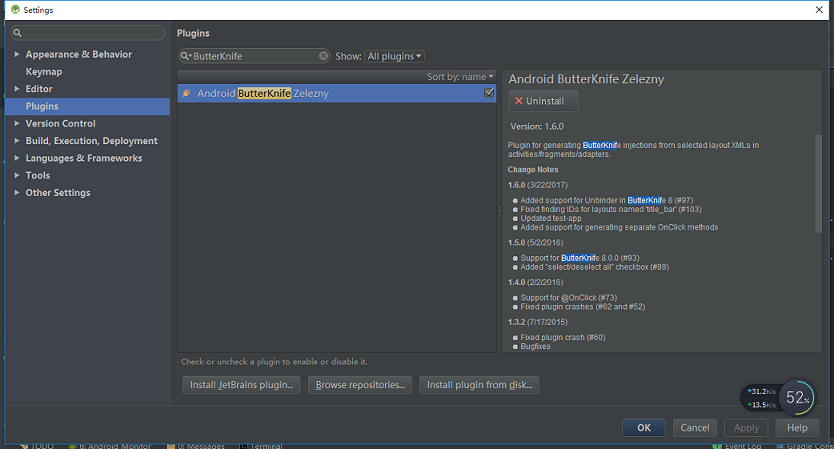Open the Terminal tool window tab behind dialog
This screenshot has height=449, width=834.
261,446
